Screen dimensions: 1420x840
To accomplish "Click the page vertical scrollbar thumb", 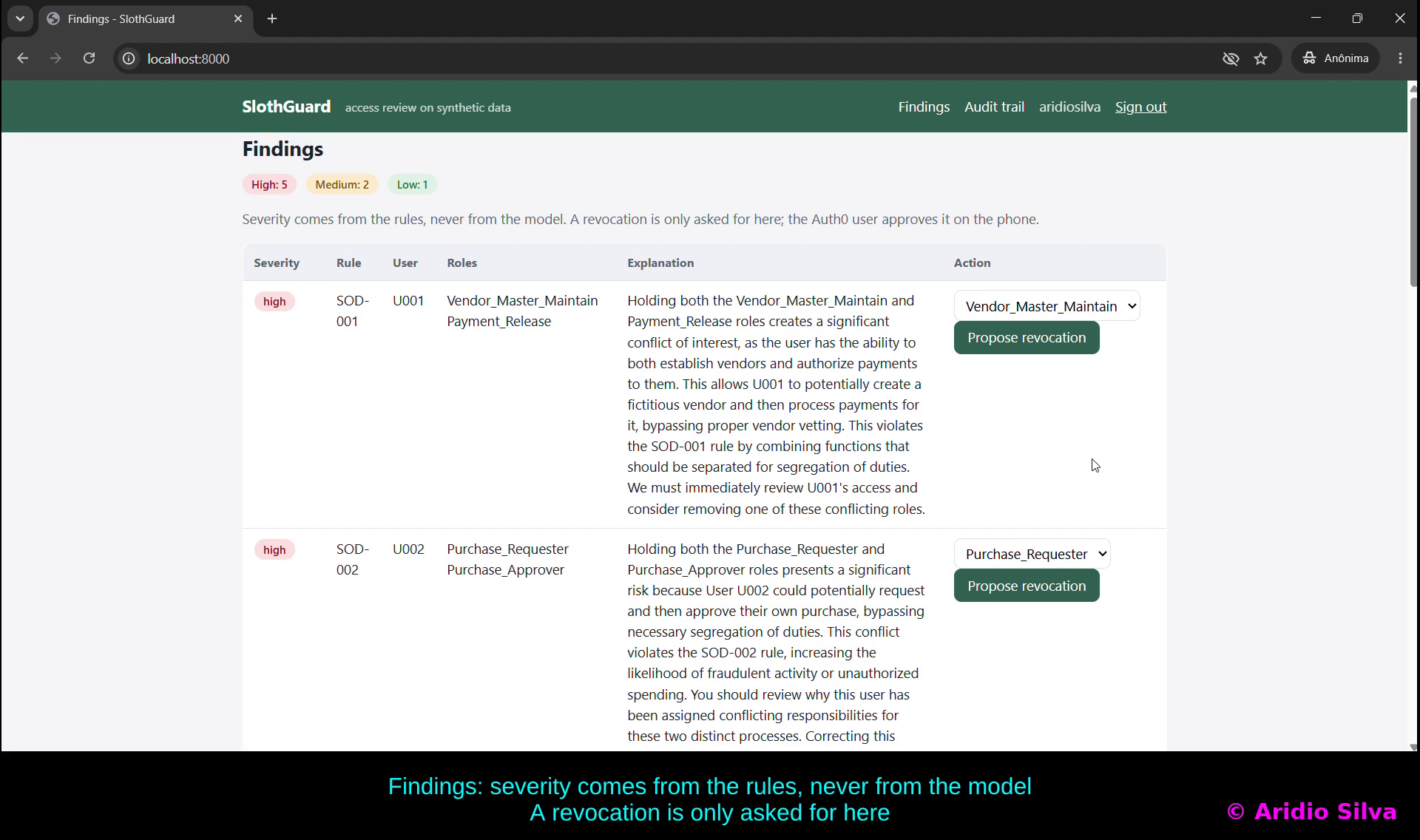I will tap(1413, 191).
